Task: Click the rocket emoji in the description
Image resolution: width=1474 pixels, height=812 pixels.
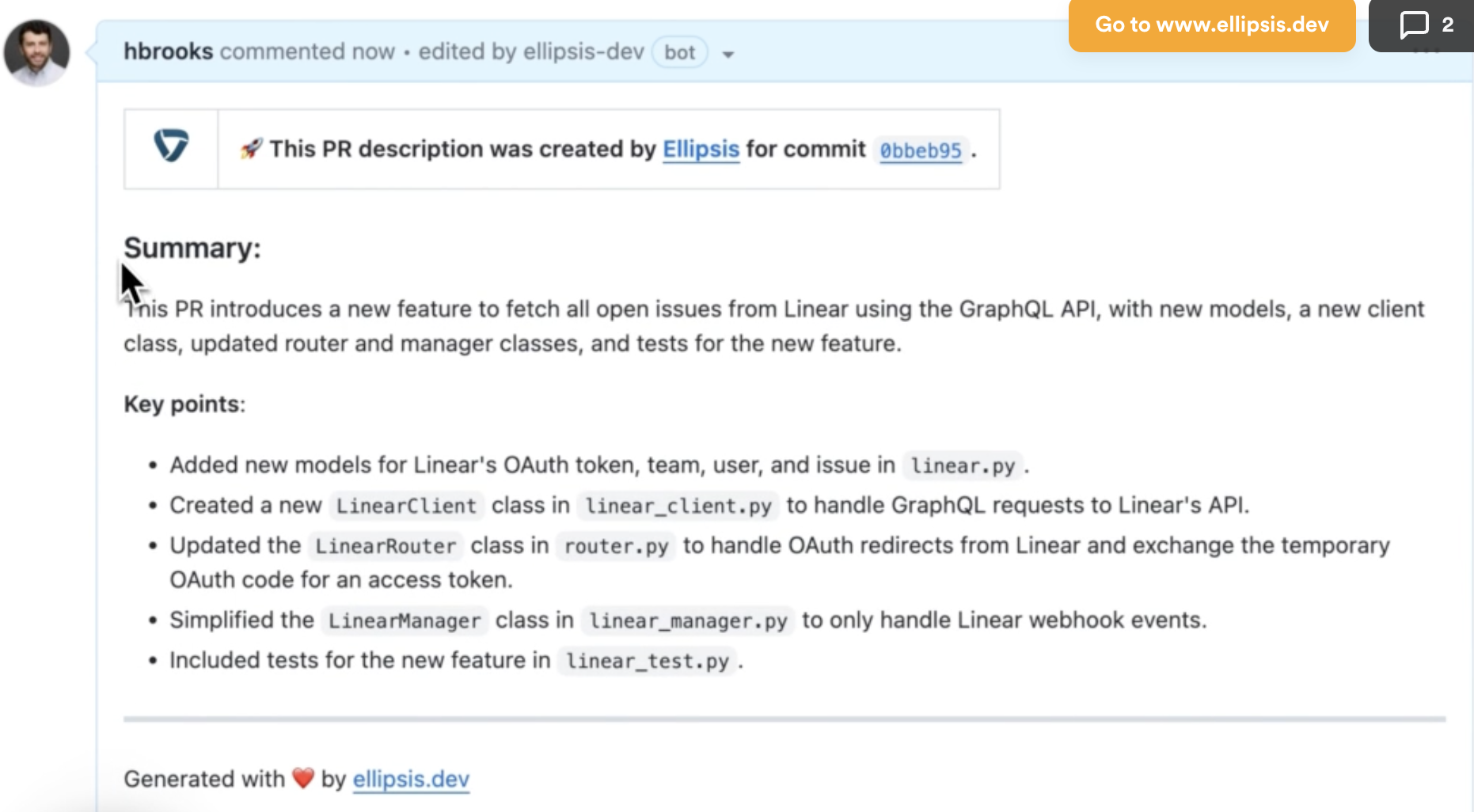Action: 251,149
